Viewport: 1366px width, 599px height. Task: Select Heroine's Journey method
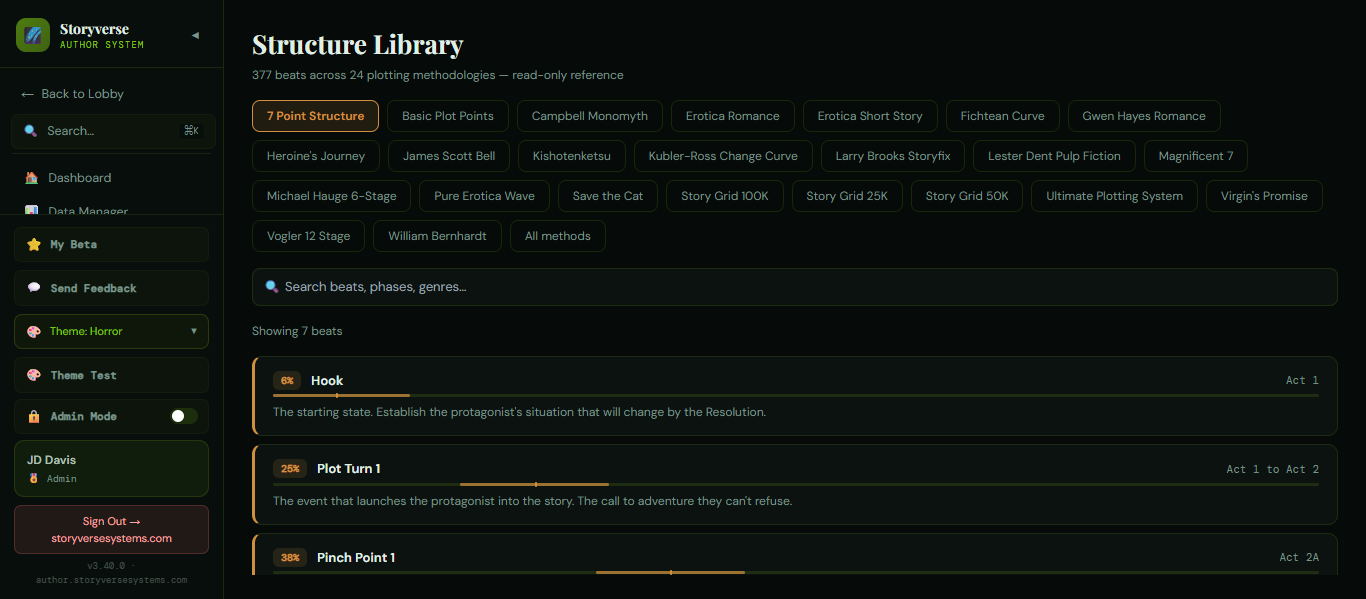pyautogui.click(x=316, y=156)
